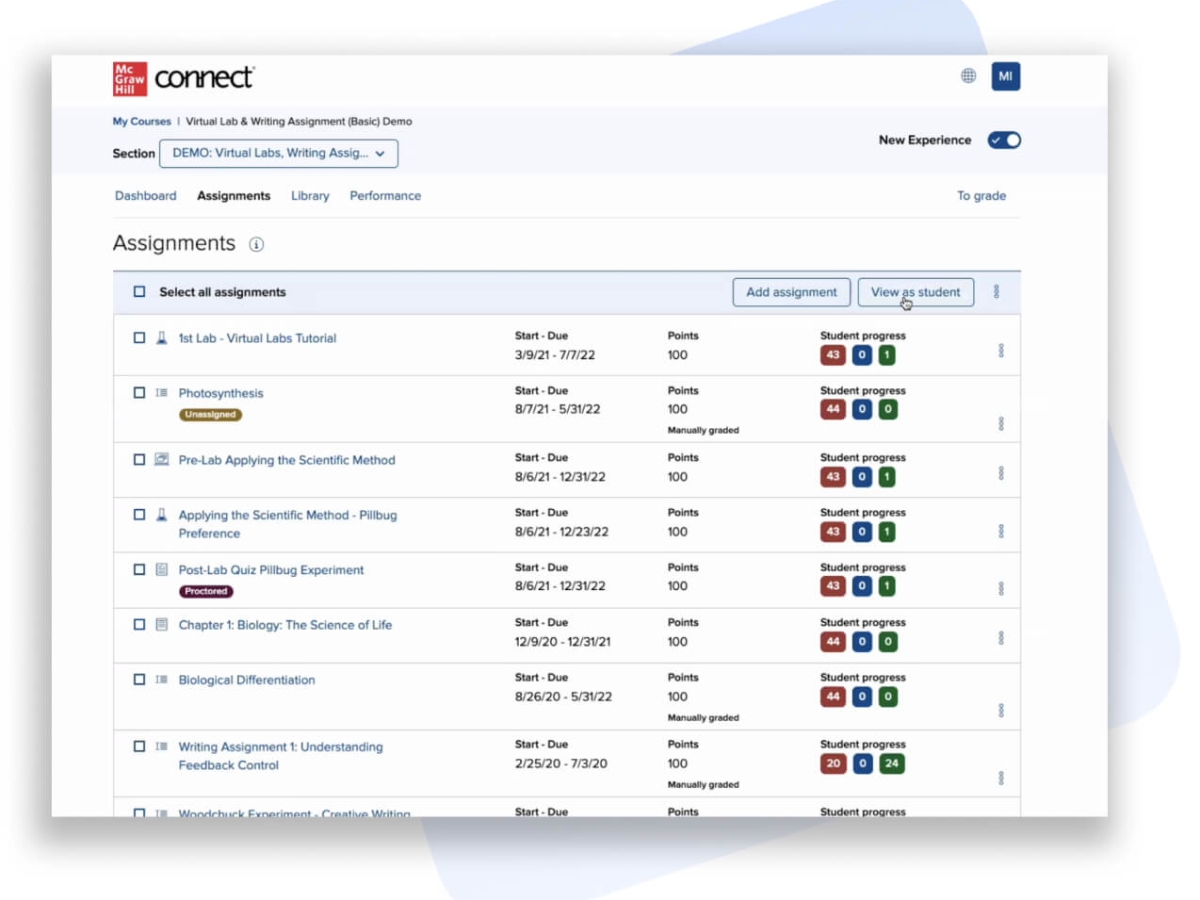Open Post-Lab Quiz Pillbug Experiment assignment
This screenshot has height=900, width=1200.
[271, 570]
